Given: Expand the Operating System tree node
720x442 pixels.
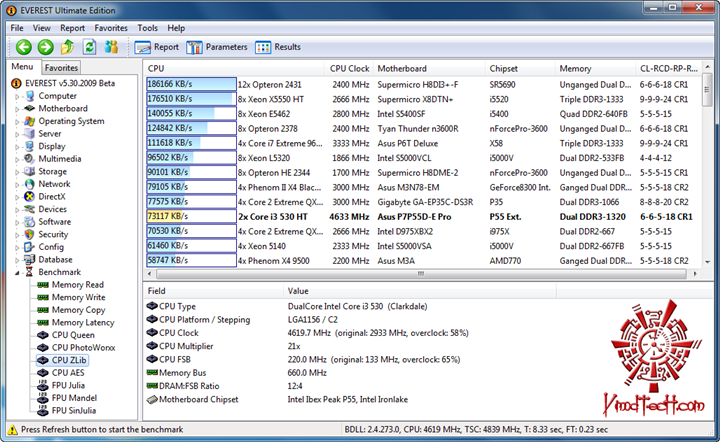Looking at the screenshot, I should 17,122.
